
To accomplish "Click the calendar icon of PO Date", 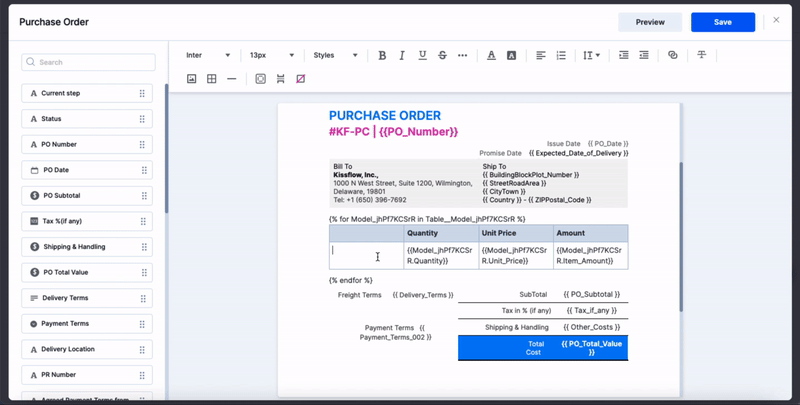I will coord(35,170).
